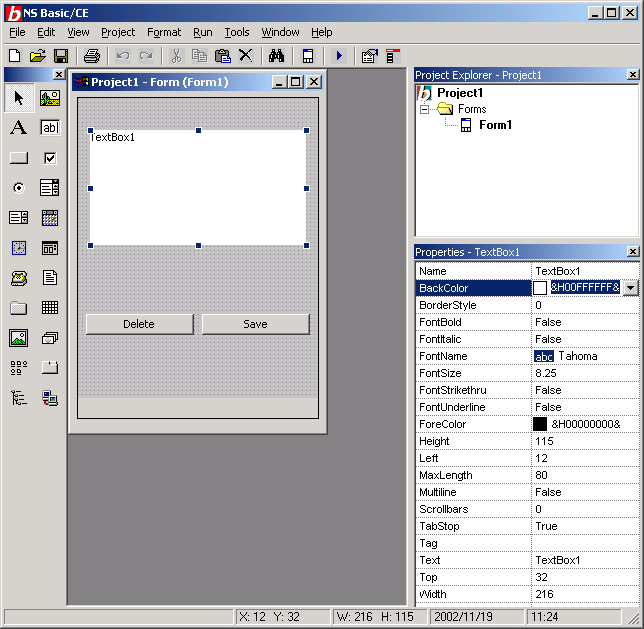Viewport: 644px width, 629px height.
Task: Click the black ForeColor swatch
Action: point(540,424)
